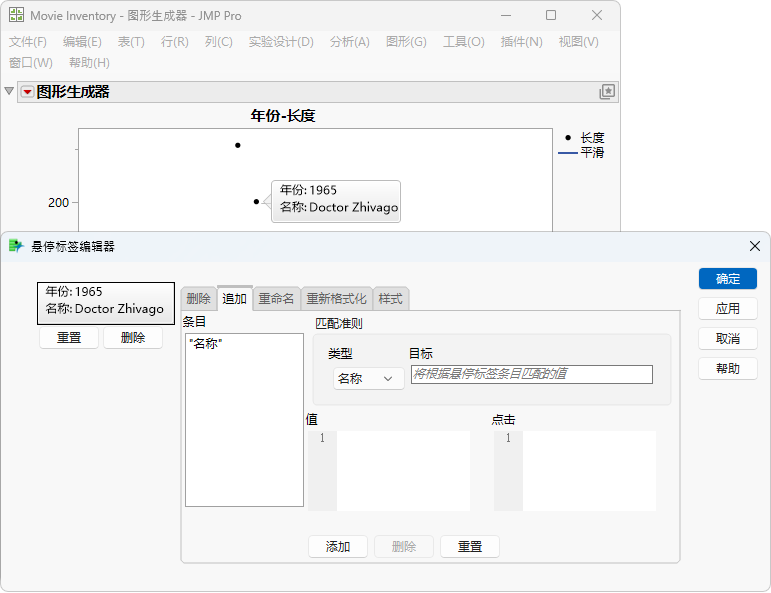Open the 分析(A) menu
This screenshot has height=593, width=771.
coord(350,42)
